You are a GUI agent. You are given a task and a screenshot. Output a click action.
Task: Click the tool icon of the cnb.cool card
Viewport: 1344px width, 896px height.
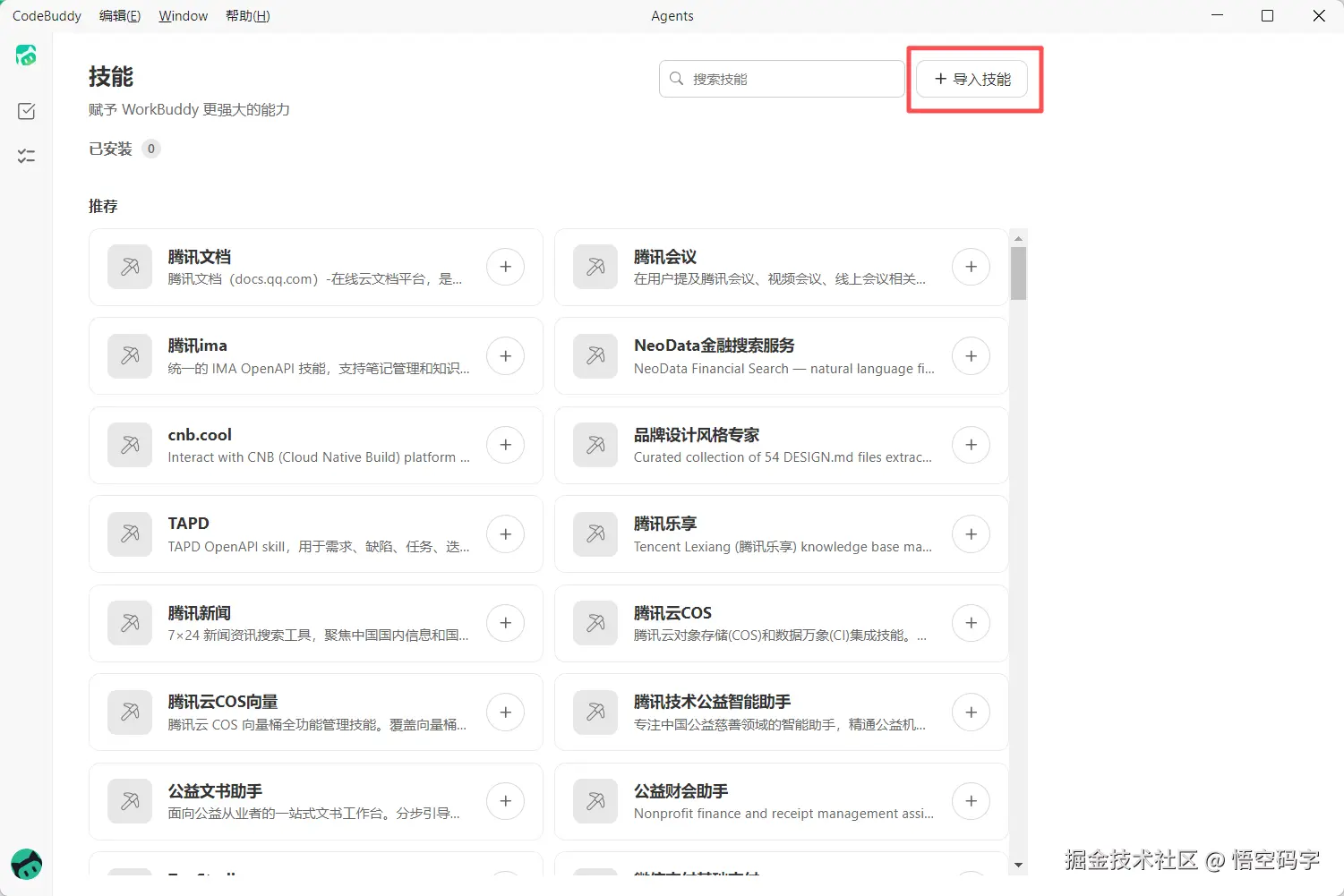point(130,445)
